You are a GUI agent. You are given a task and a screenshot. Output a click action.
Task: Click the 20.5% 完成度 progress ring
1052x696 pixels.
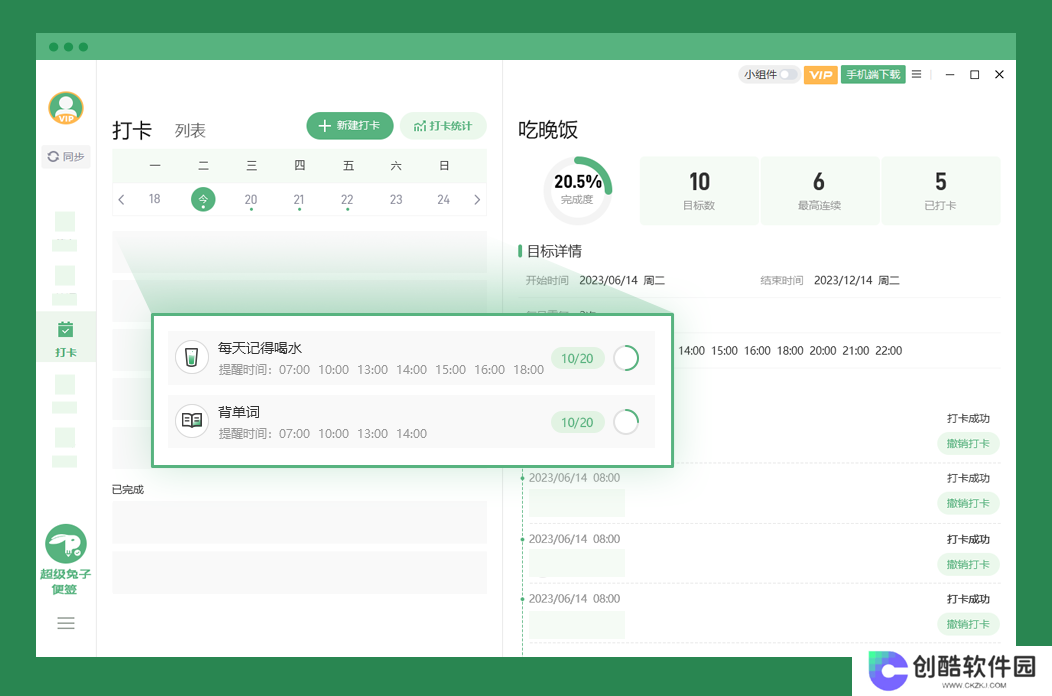point(578,191)
